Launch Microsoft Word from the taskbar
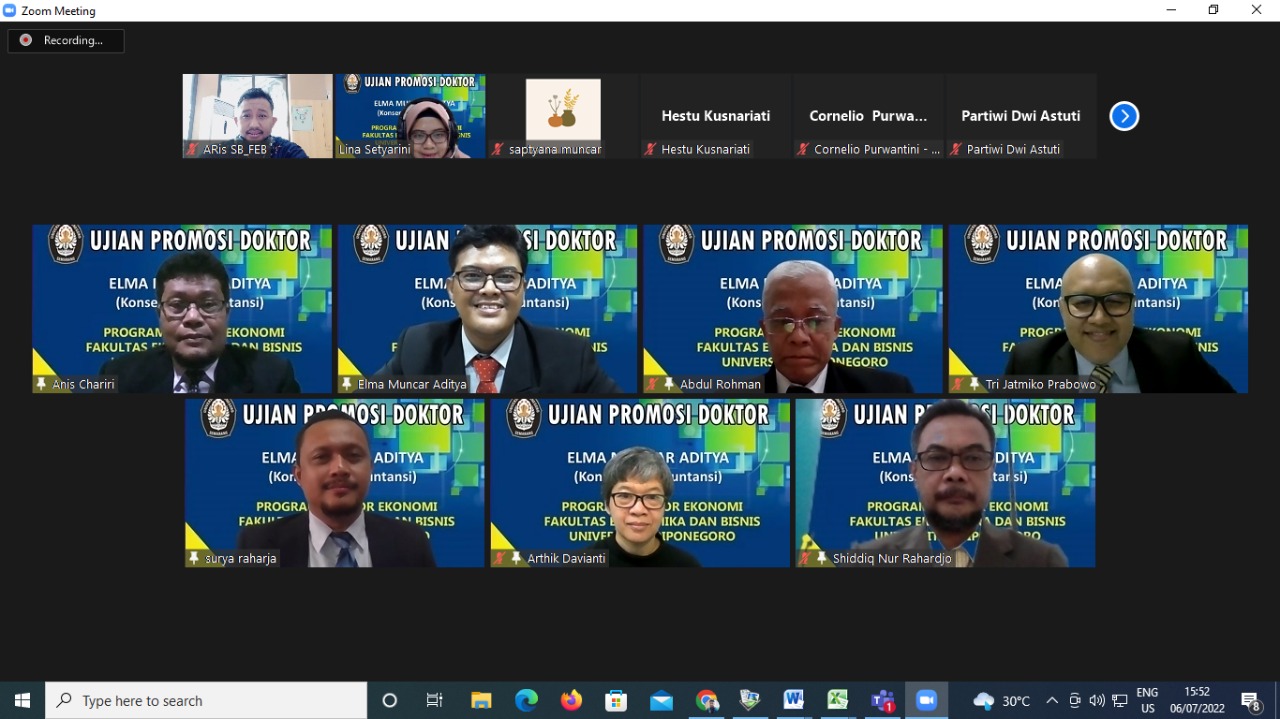Screen dimensions: 1280x719 tap(793, 700)
